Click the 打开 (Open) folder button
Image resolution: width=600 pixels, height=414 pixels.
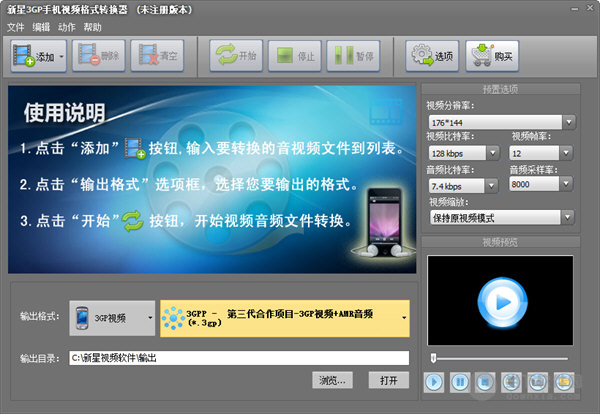(x=389, y=380)
